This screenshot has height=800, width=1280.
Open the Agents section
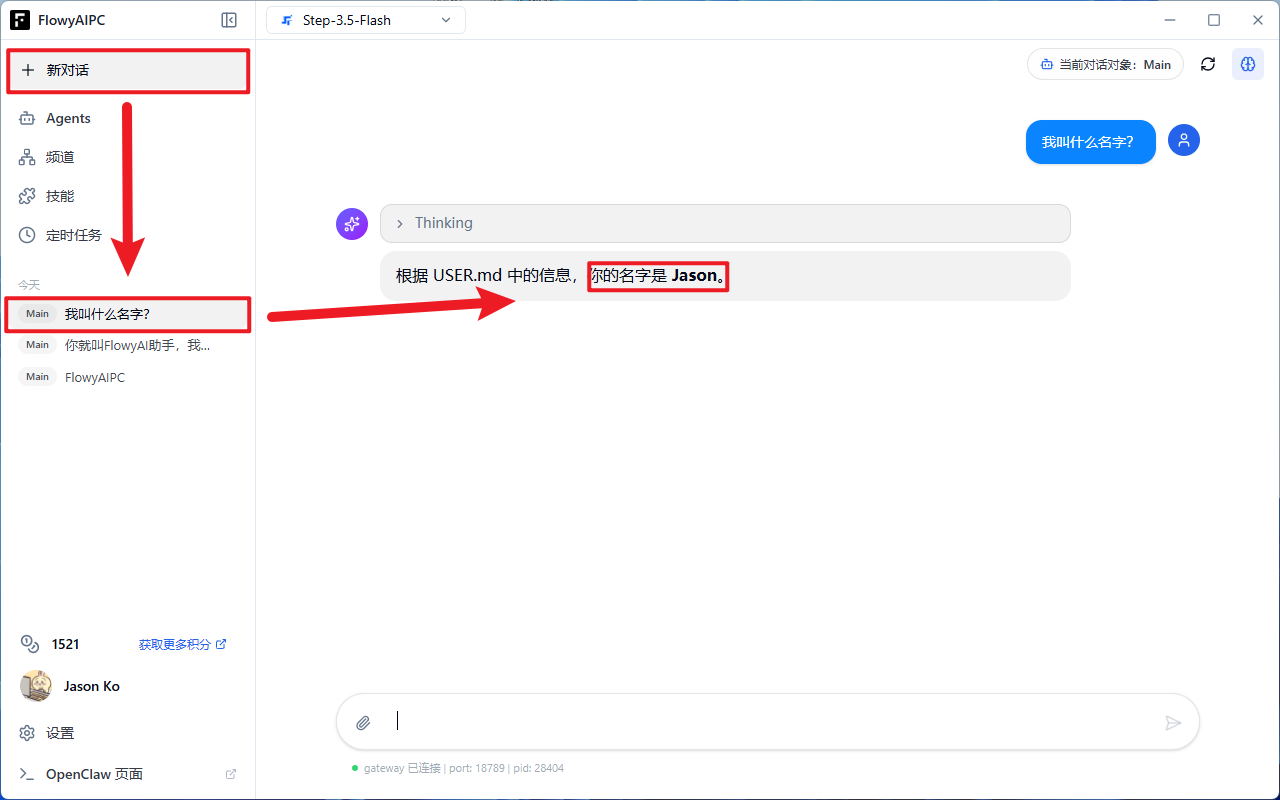68,118
